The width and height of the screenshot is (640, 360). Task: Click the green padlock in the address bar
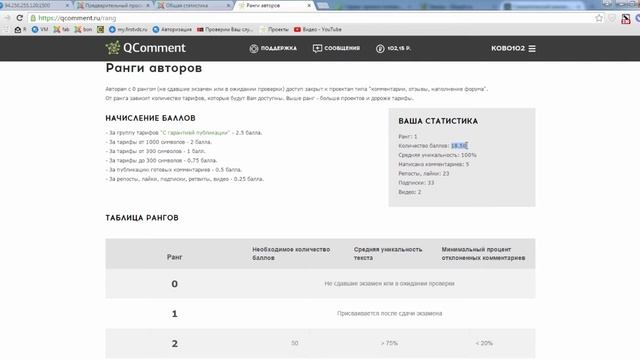pyautogui.click(x=33, y=18)
